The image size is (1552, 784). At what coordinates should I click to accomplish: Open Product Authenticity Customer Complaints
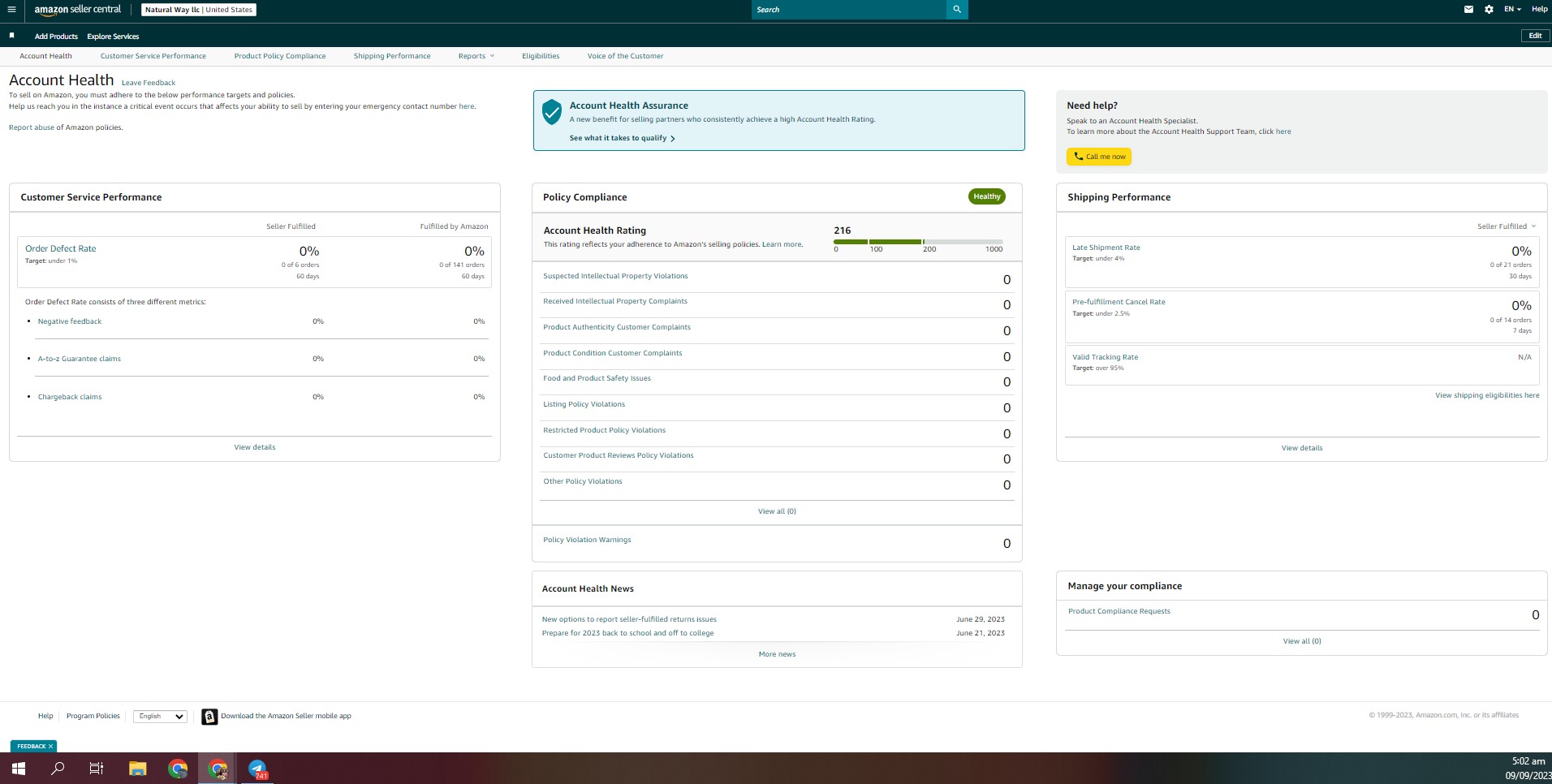pos(617,327)
